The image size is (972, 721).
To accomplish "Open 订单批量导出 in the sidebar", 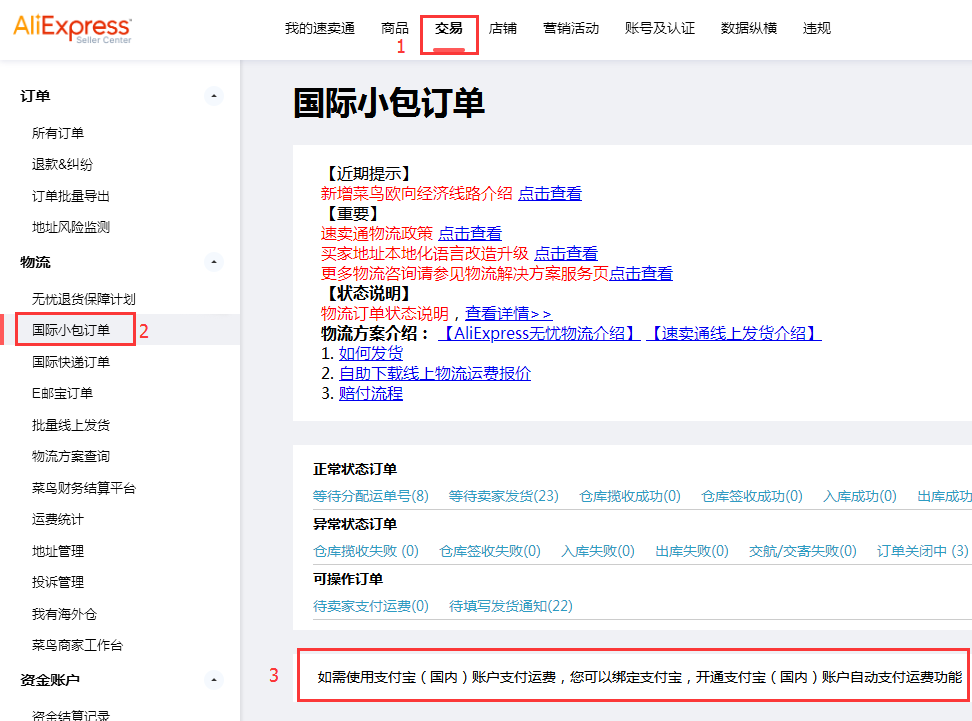I will (x=71, y=196).
